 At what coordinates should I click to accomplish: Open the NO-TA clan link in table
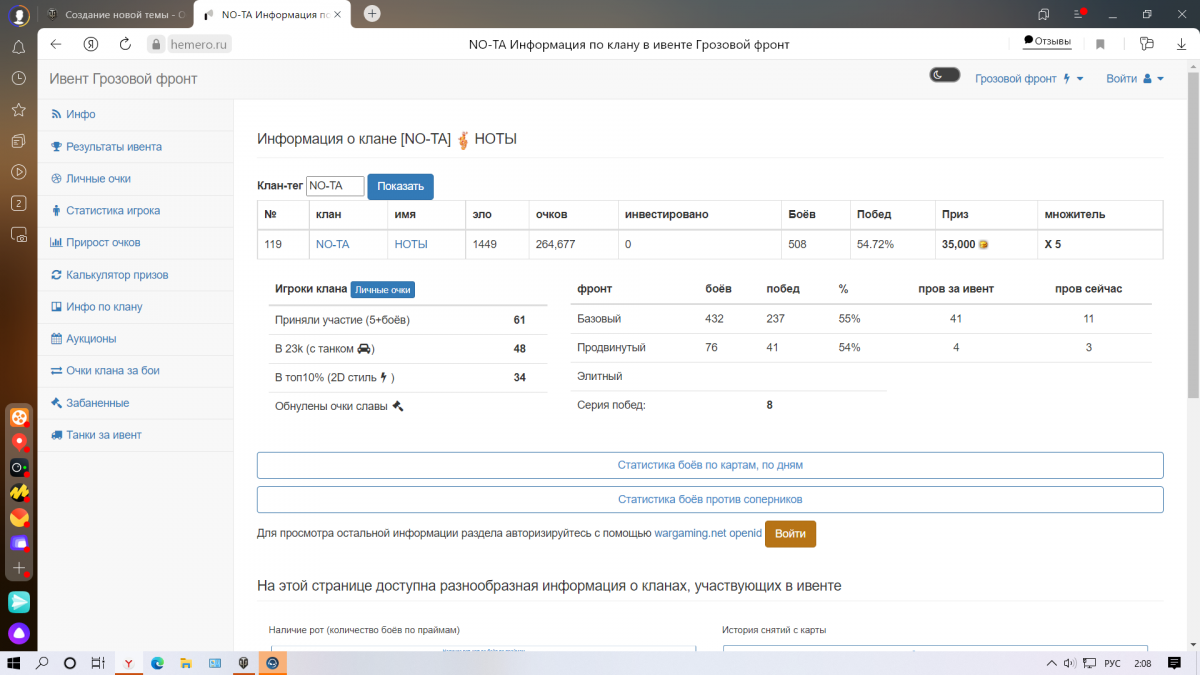click(x=332, y=244)
